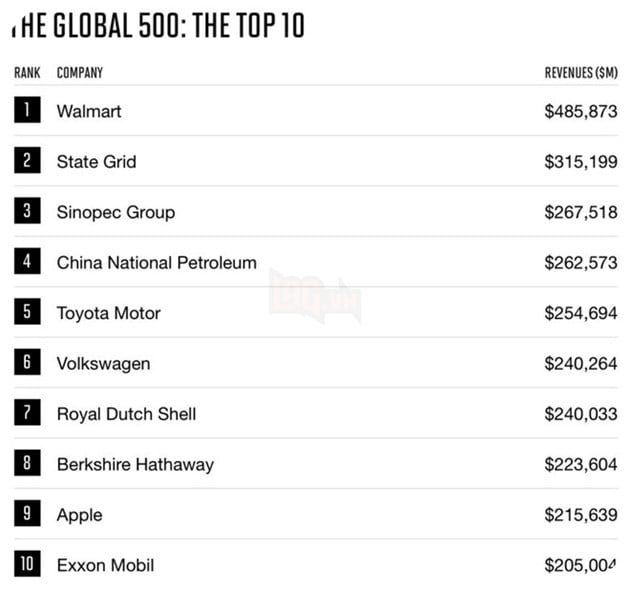Viewport: 630px width, 591px height.
Task: Click the rank 5 badge
Action: [27, 311]
